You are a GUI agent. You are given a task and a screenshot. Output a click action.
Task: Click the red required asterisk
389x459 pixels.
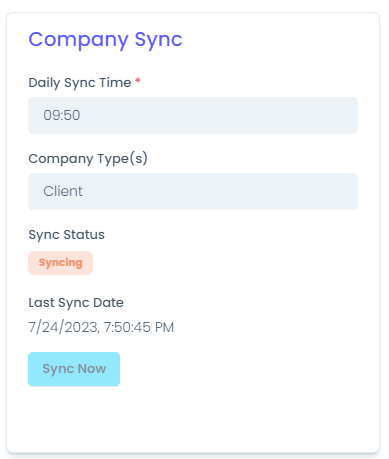[138, 80]
